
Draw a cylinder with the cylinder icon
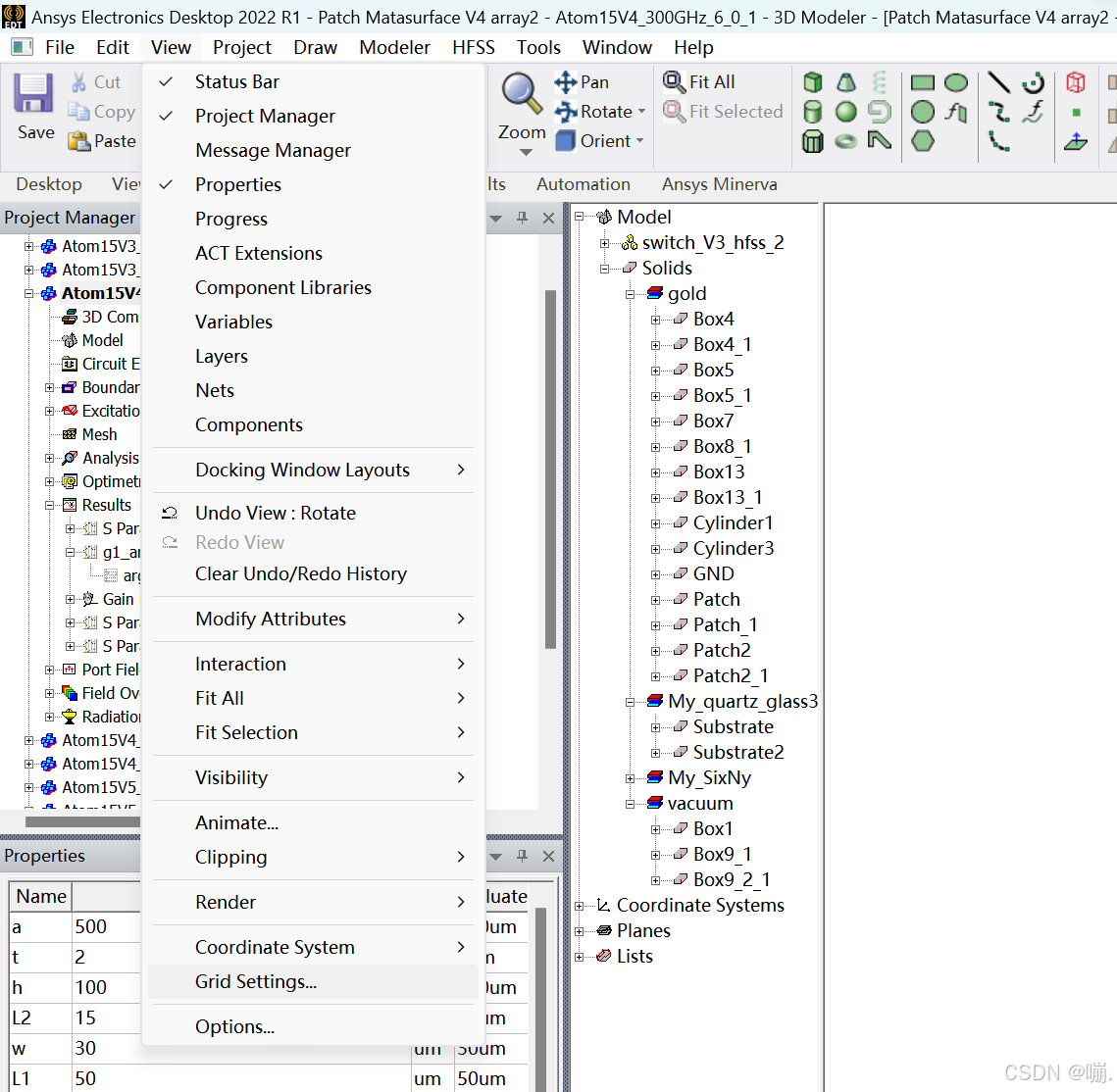[x=813, y=112]
